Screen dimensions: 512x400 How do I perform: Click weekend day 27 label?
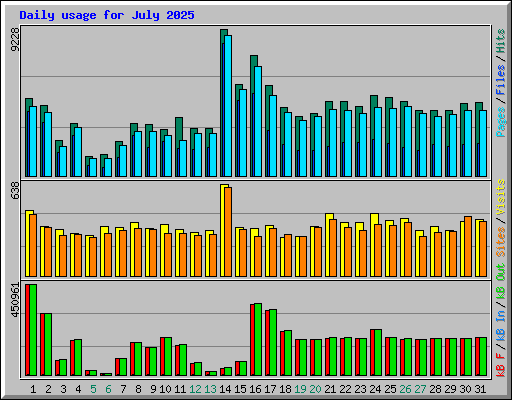pos(420,389)
